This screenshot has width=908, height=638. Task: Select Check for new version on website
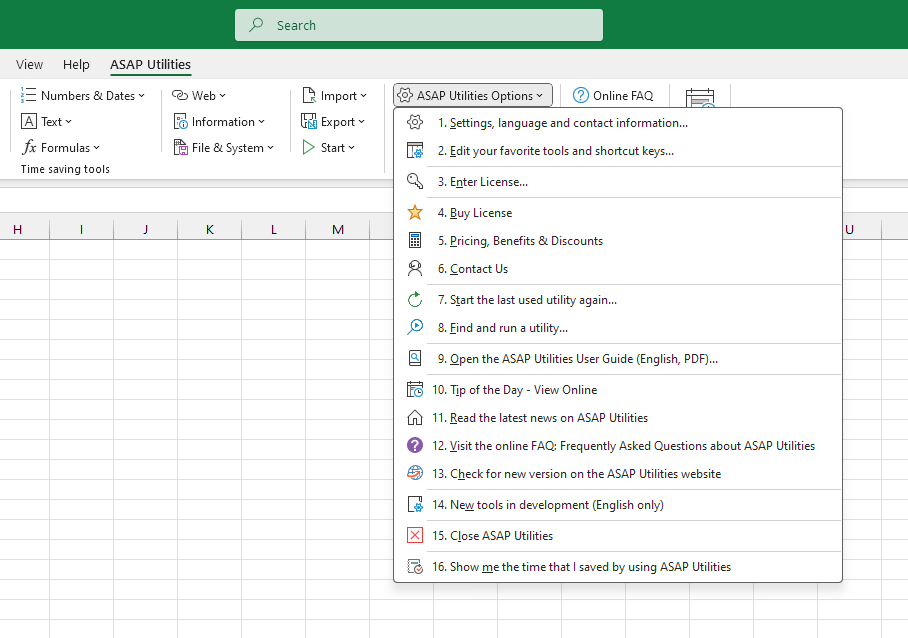click(x=618, y=474)
